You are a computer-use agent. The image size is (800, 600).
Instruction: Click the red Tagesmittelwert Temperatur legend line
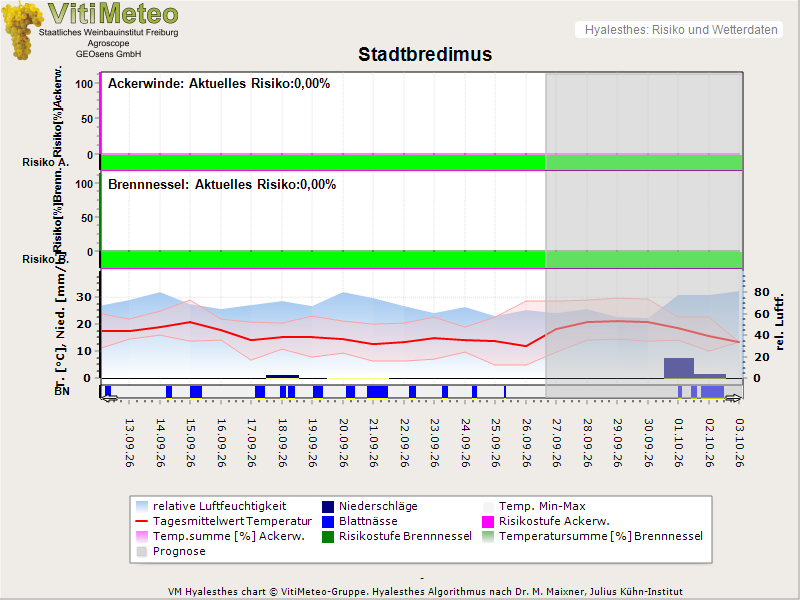[142, 521]
